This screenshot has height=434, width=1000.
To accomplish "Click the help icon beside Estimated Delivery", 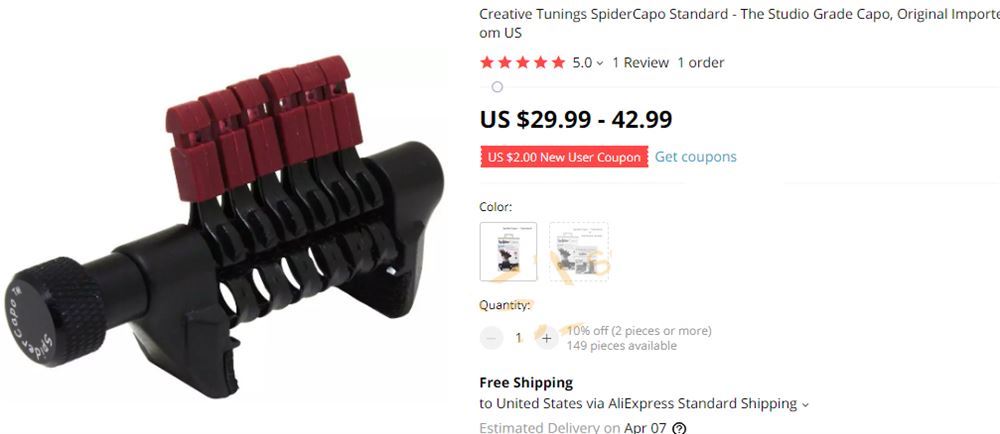I will (679, 428).
